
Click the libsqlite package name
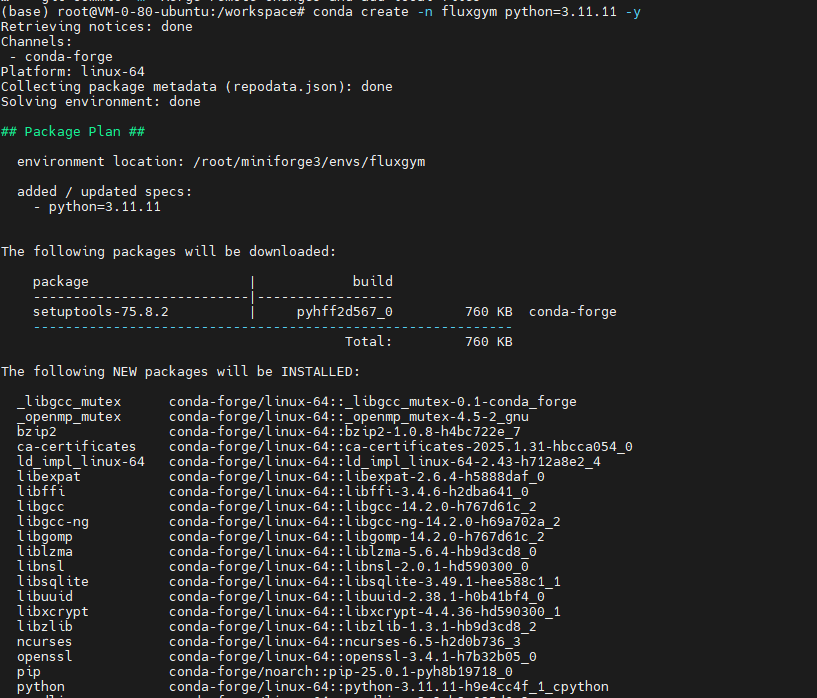[x=53, y=581]
